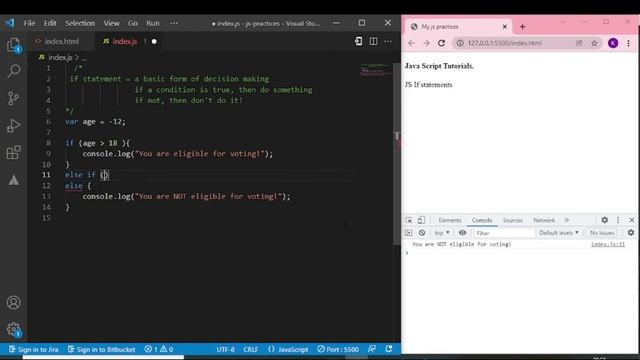640x360 pixels.
Task: Click UTF-8 encoding in status bar
Action: 225,349
